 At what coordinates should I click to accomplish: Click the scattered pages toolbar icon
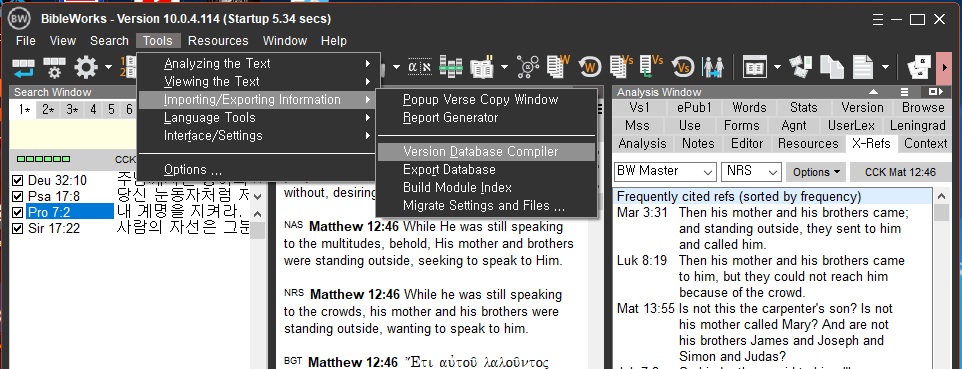pyautogui.click(x=800, y=67)
